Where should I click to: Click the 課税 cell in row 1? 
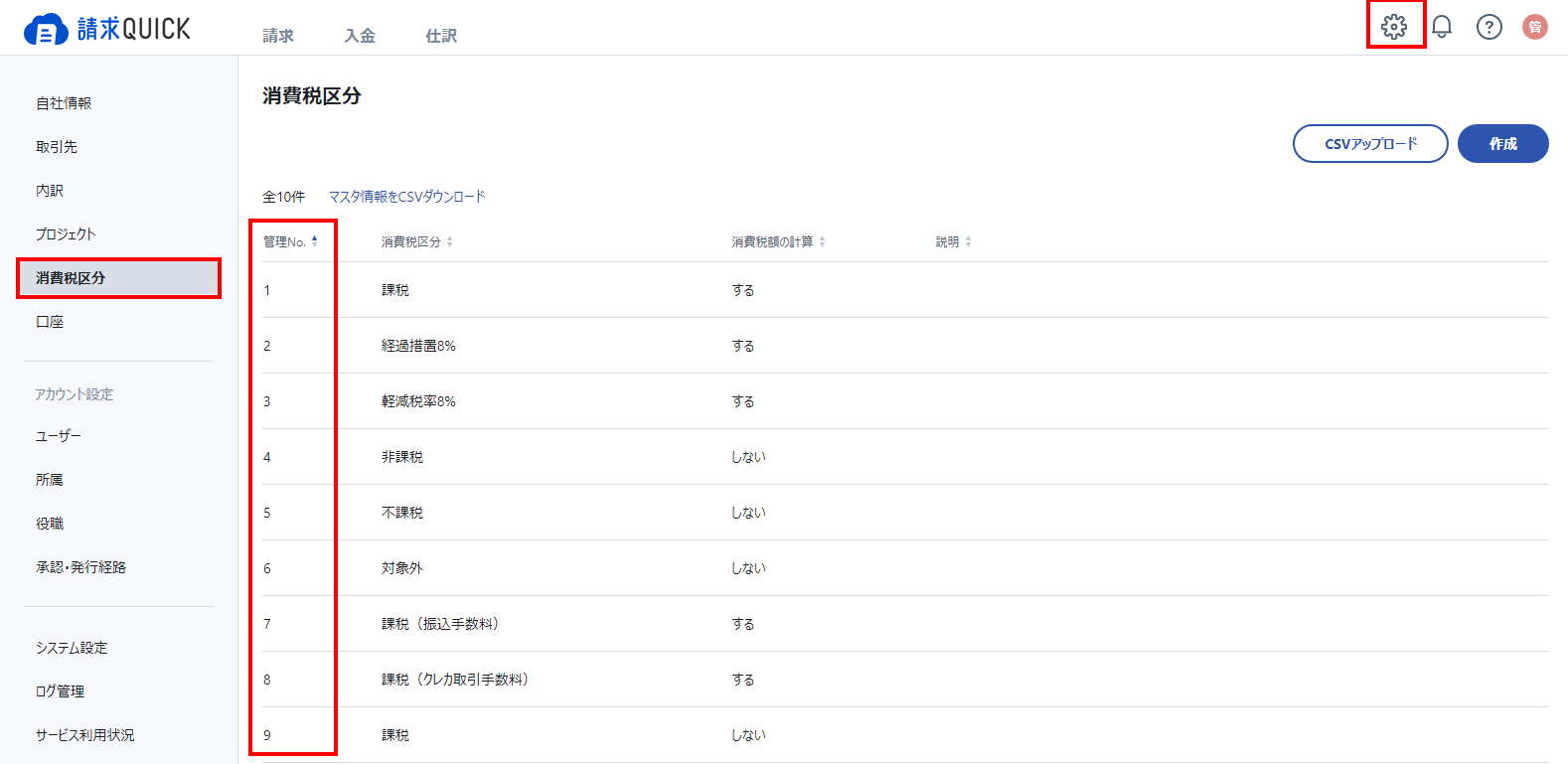395,290
